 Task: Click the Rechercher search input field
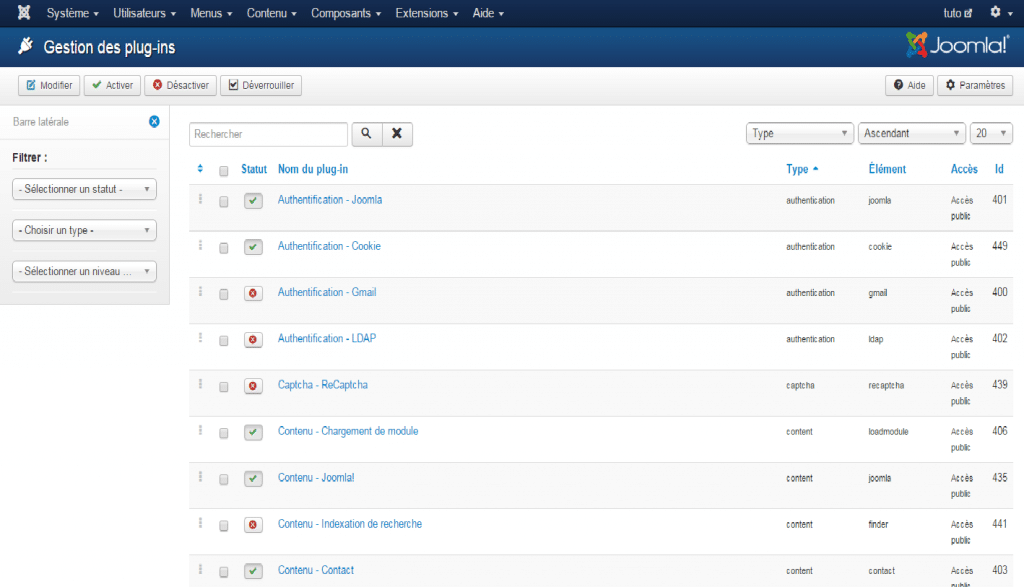pos(268,134)
